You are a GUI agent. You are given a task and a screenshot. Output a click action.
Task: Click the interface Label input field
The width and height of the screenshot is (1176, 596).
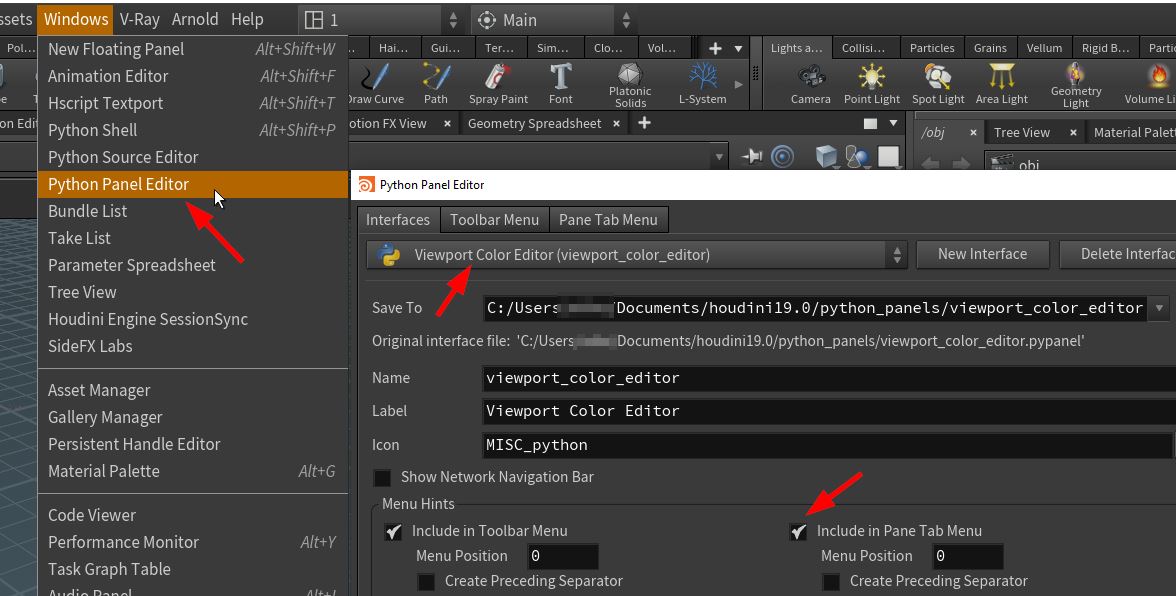click(829, 411)
